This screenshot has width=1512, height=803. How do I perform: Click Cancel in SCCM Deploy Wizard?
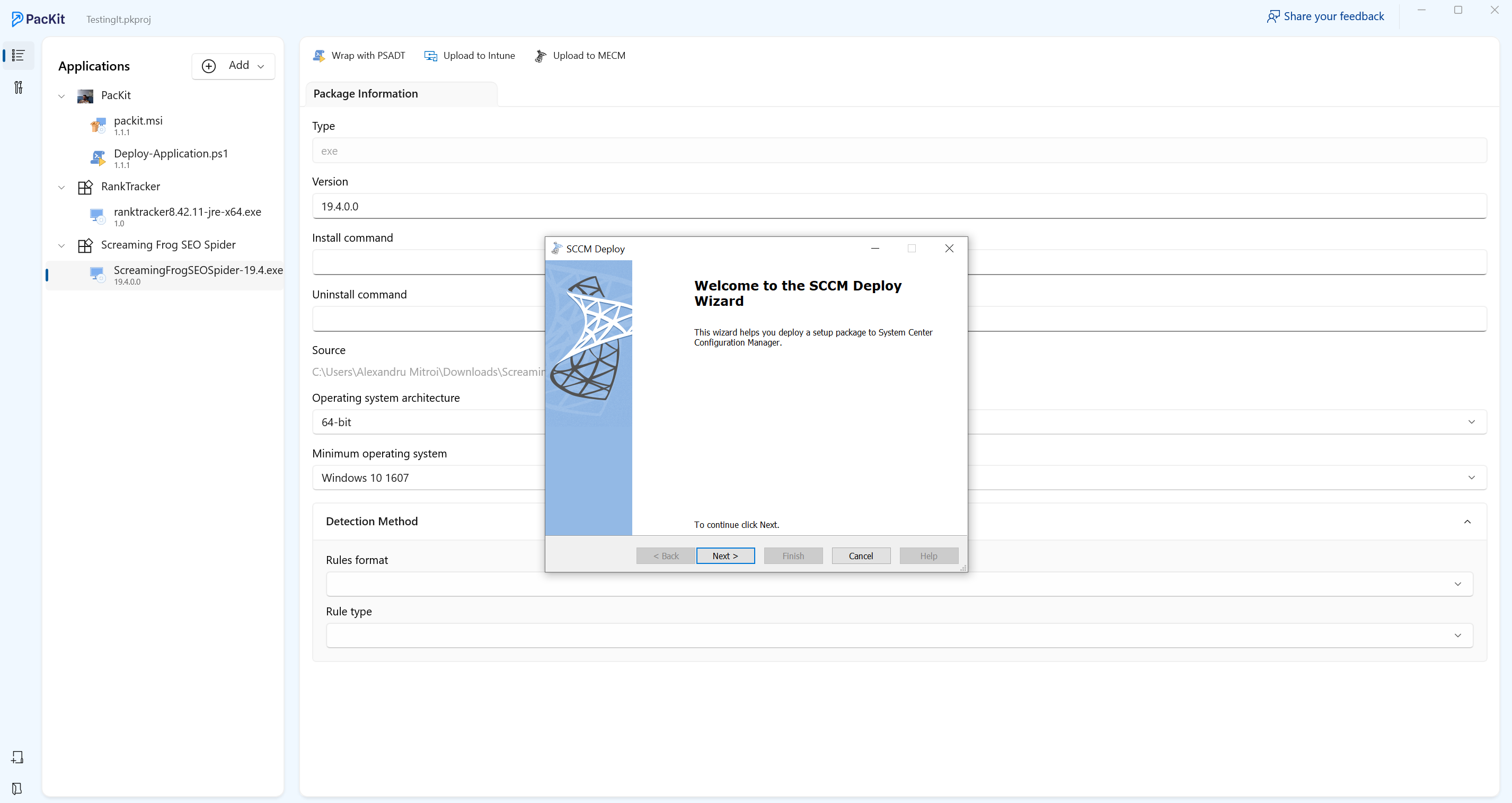(860, 555)
